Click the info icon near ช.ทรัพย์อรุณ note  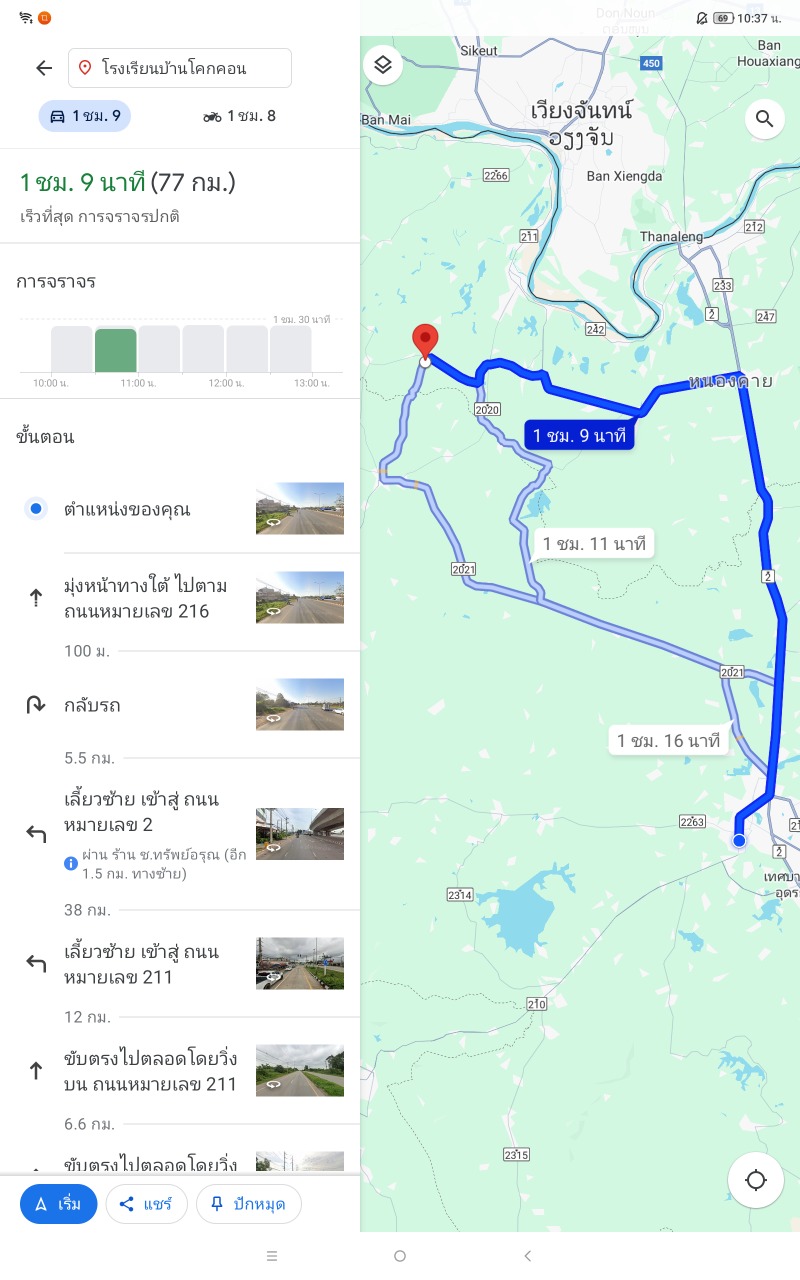[x=71, y=863]
